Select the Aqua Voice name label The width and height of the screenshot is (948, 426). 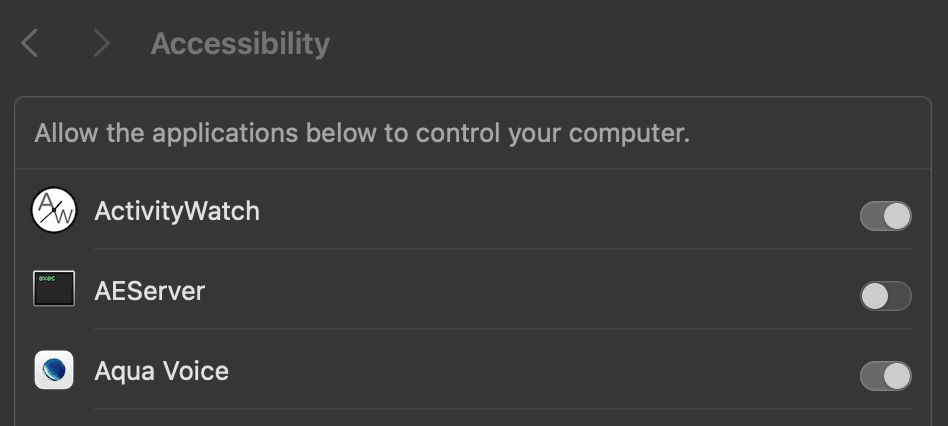click(x=162, y=371)
